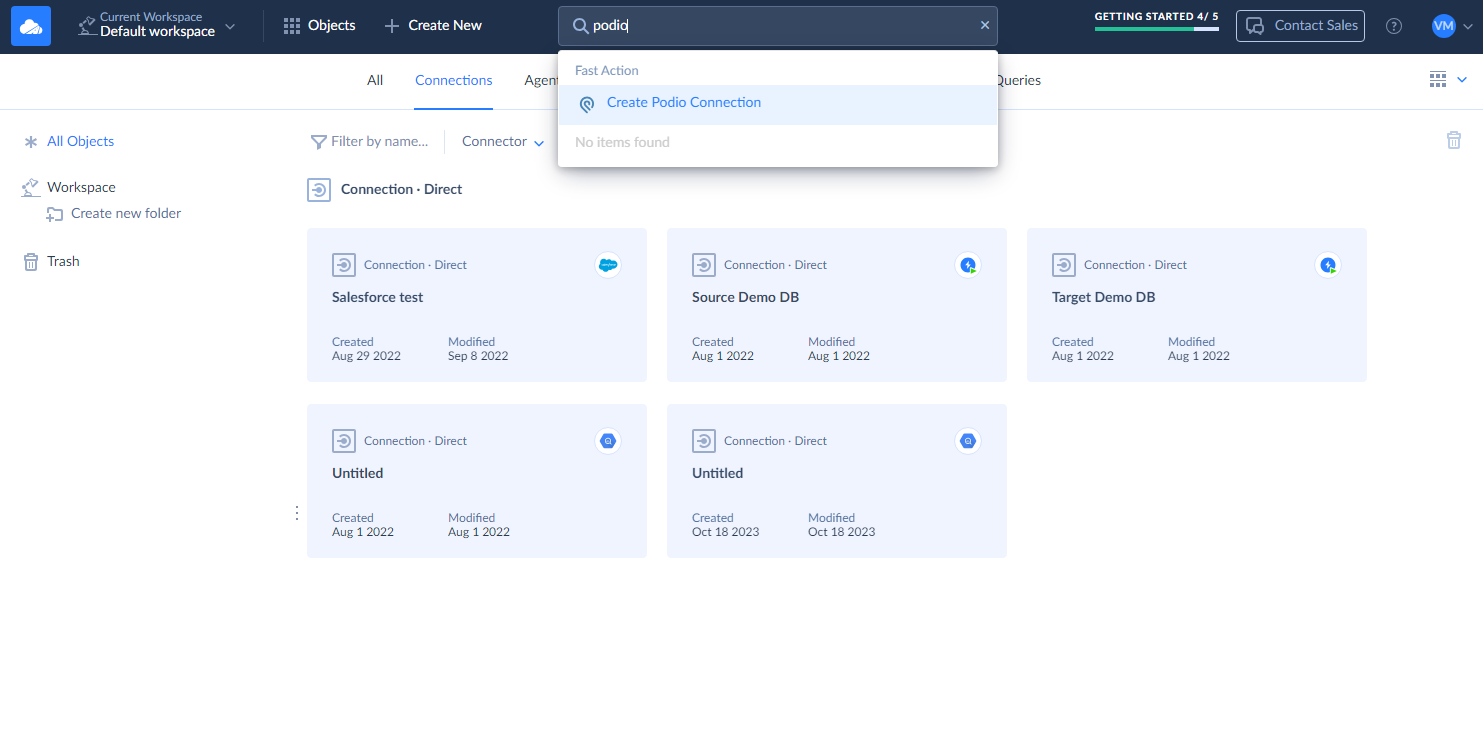Viewport: 1483px width, 729px height.
Task: Click connection icon on Source Demo DB card
Action: (704, 265)
